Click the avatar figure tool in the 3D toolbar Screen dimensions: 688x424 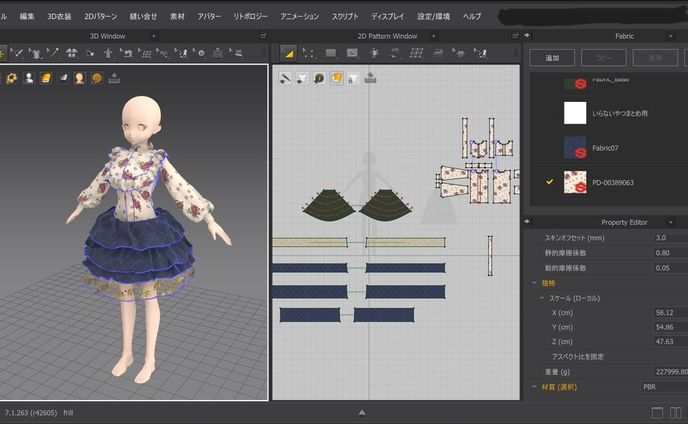pos(108,53)
